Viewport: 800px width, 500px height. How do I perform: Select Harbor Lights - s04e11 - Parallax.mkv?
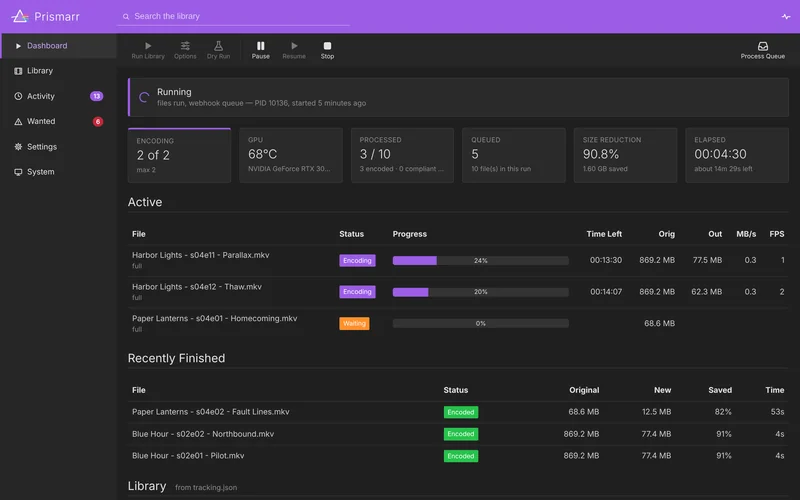click(201, 255)
